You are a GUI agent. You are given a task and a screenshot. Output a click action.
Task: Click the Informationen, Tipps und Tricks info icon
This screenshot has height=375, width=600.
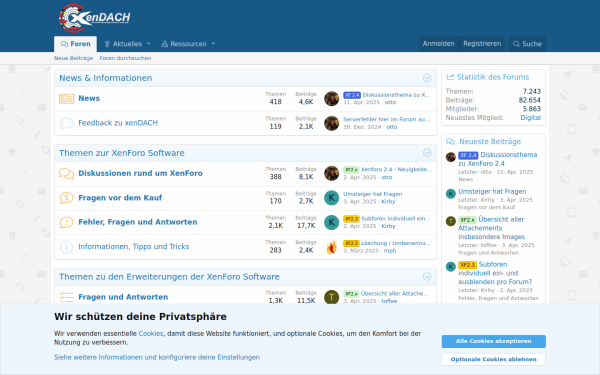coord(66,247)
